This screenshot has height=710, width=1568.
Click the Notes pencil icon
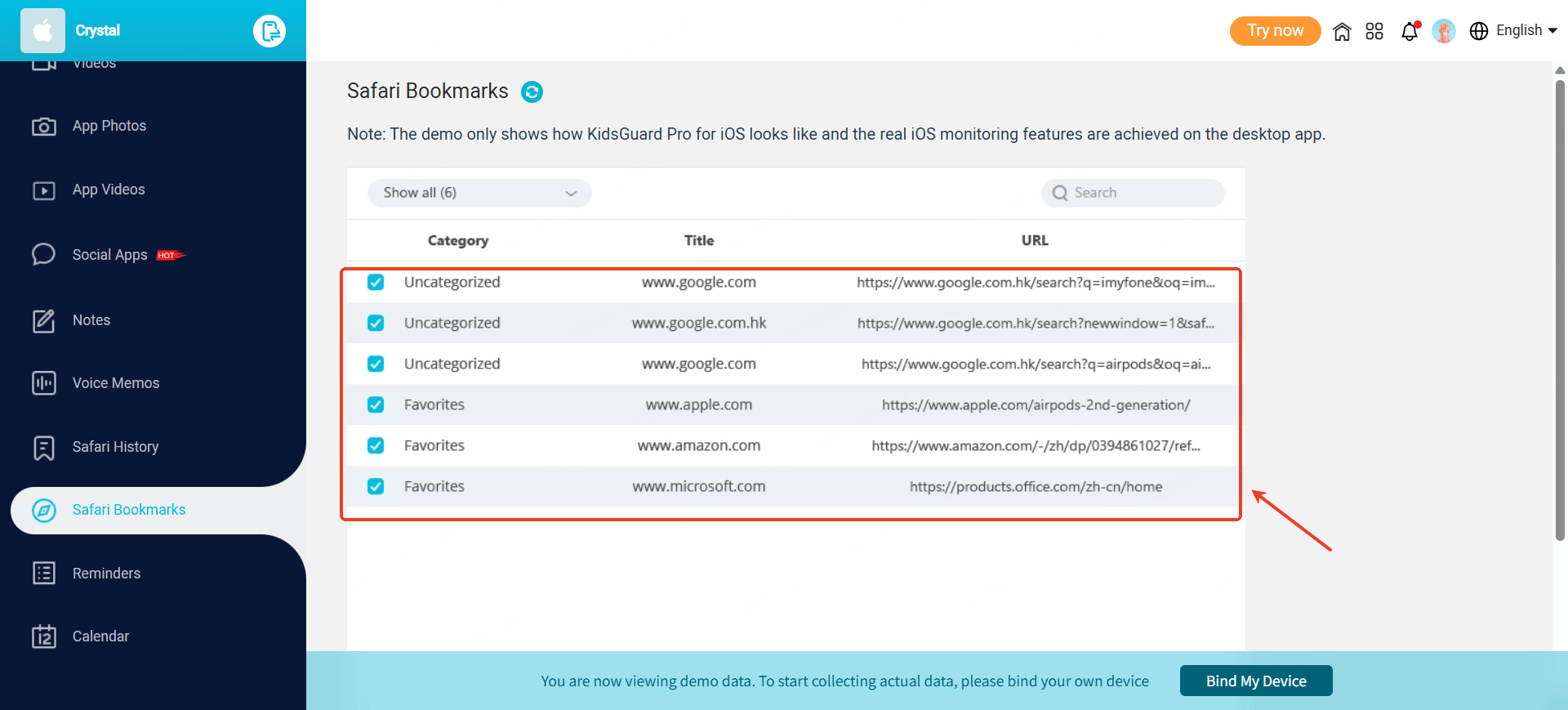(44, 320)
